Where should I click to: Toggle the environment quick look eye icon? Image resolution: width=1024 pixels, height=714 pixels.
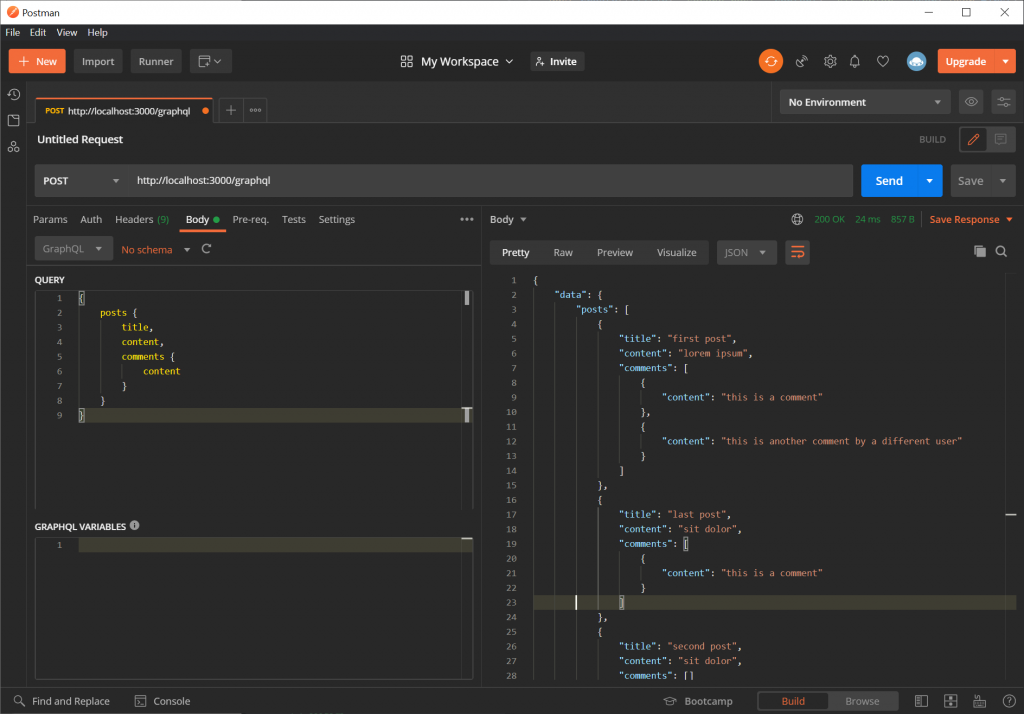pos(970,101)
